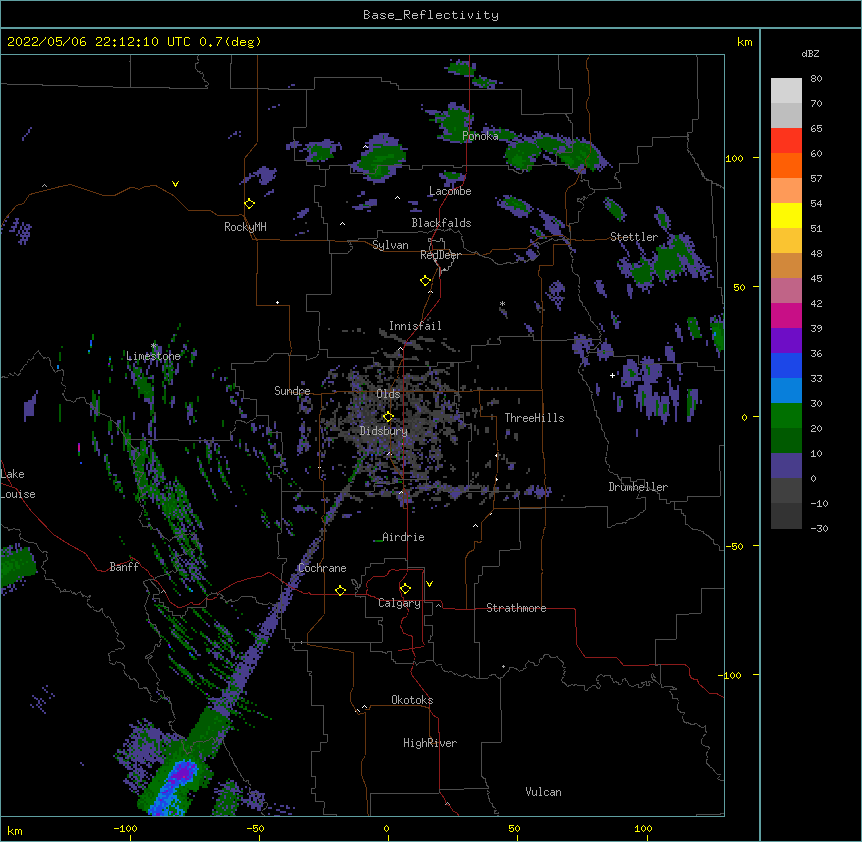Select the purple 39-36 dBZ legend swatch
Image resolution: width=862 pixels, height=842 pixels.
(786, 341)
